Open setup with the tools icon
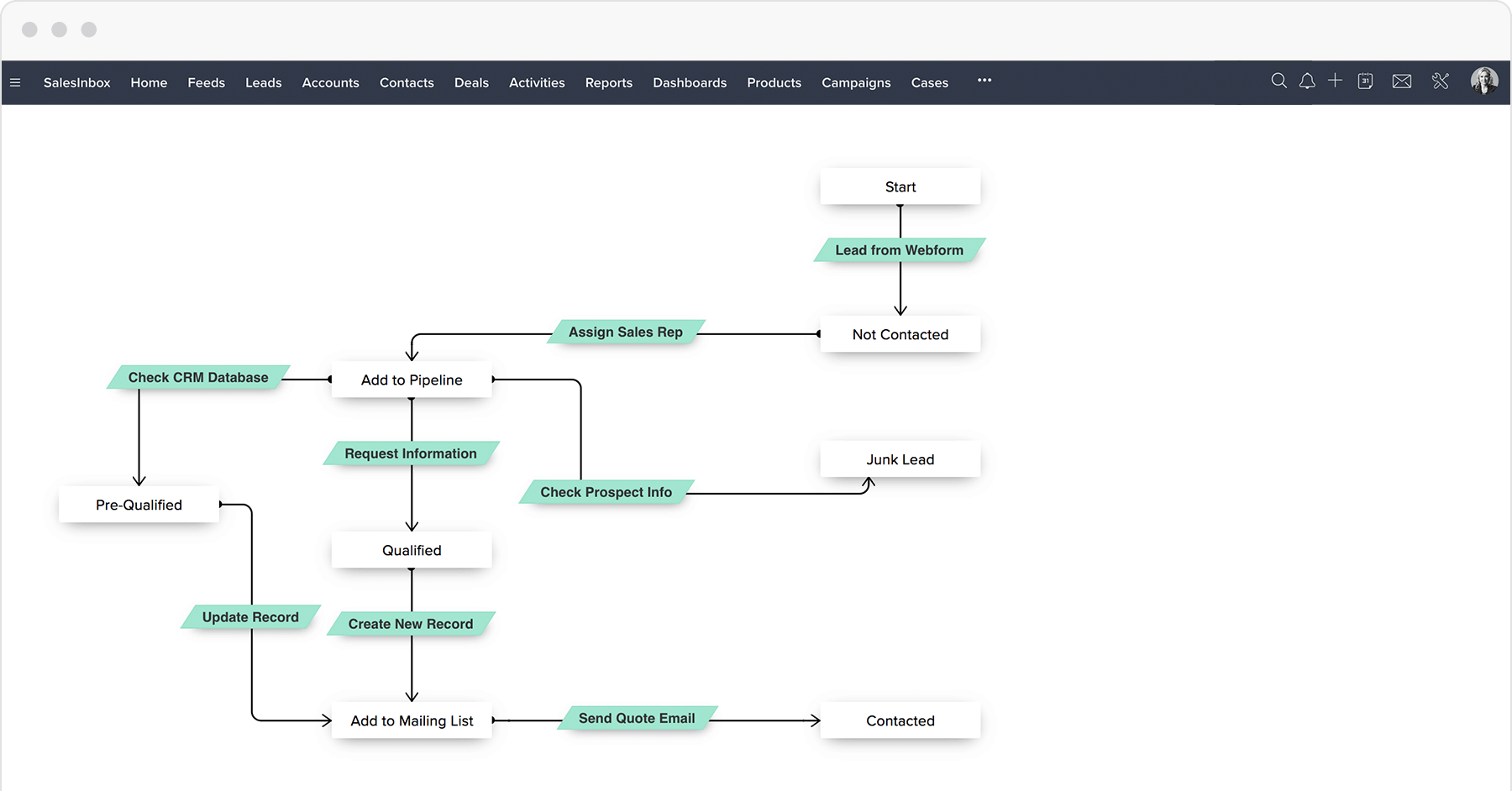This screenshot has width=1512, height=791. pyautogui.click(x=1441, y=81)
